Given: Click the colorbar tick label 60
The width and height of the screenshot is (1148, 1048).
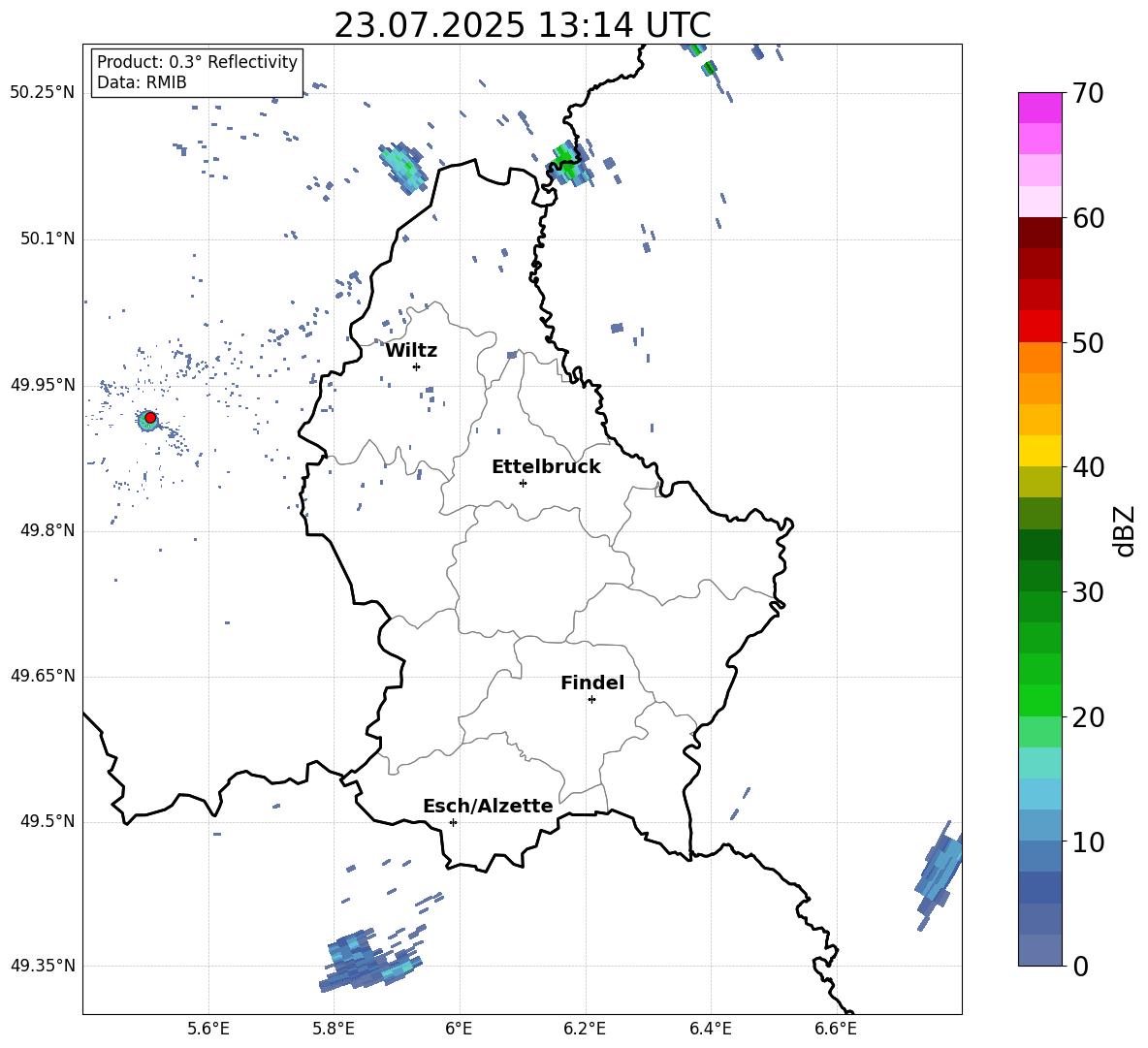Looking at the screenshot, I should tap(1088, 218).
